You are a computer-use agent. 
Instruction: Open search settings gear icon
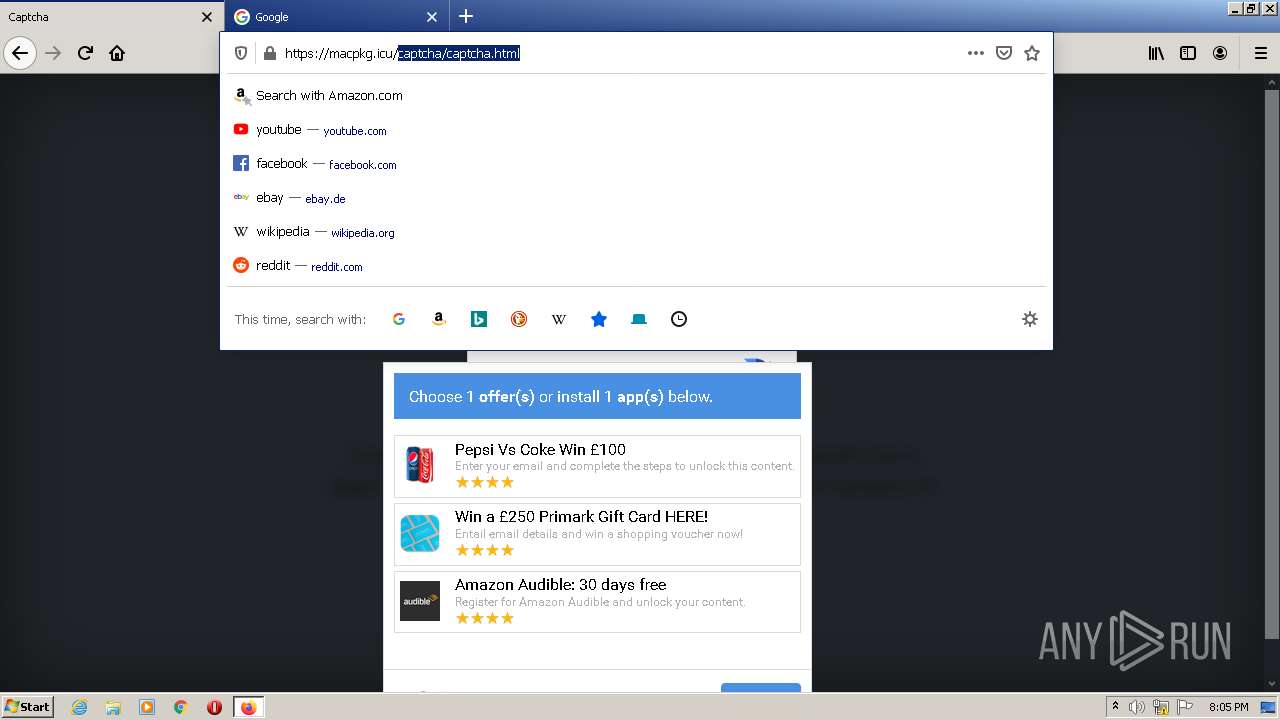tap(1030, 319)
